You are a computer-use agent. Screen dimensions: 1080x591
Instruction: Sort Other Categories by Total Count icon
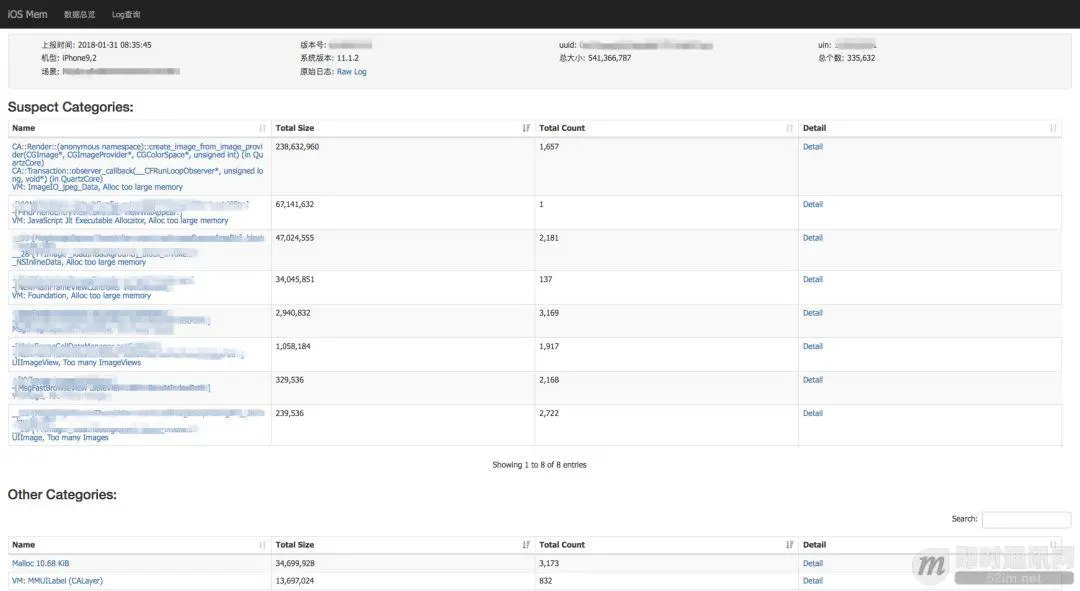point(789,545)
